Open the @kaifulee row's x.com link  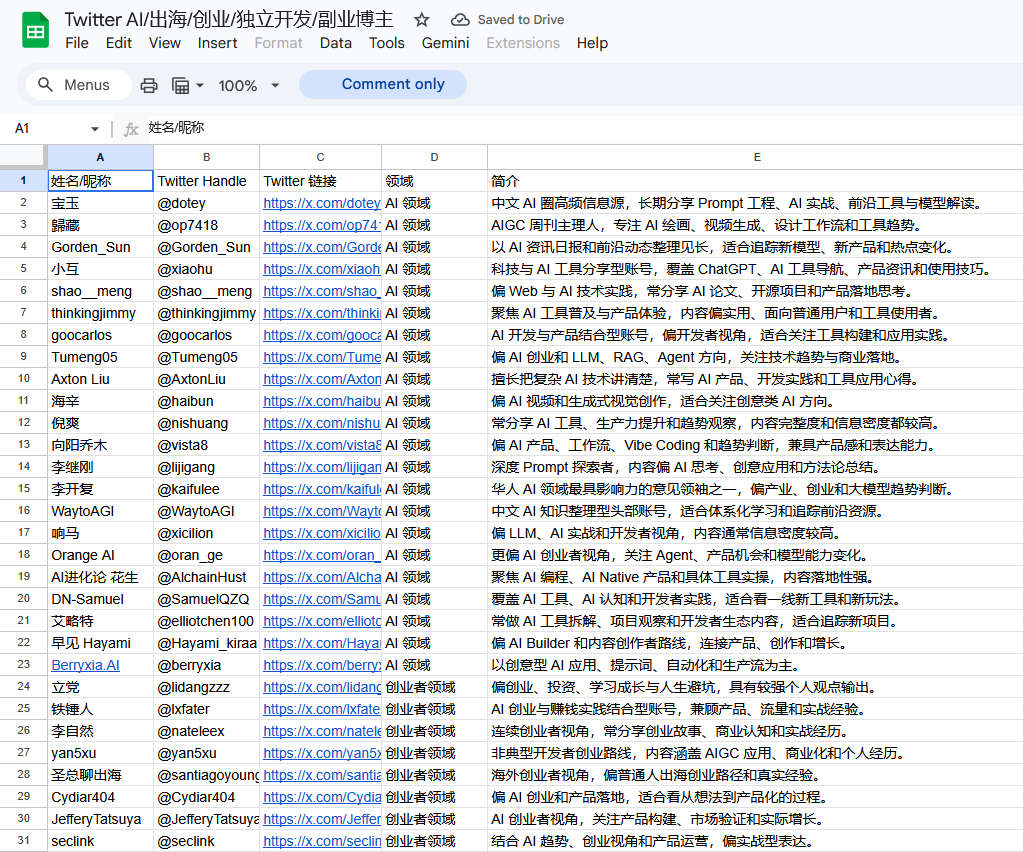coord(322,489)
